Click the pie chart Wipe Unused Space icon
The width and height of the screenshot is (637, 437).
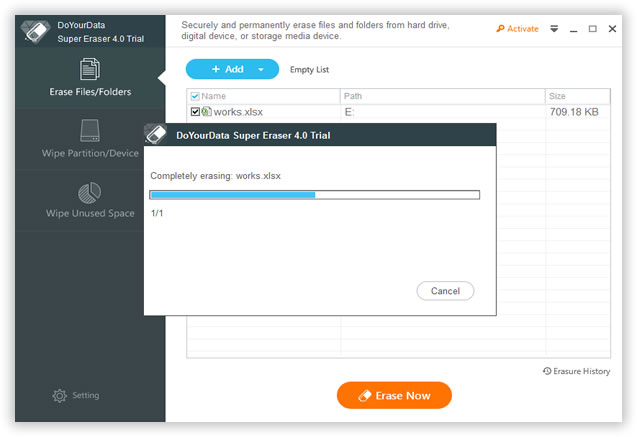(x=90, y=193)
